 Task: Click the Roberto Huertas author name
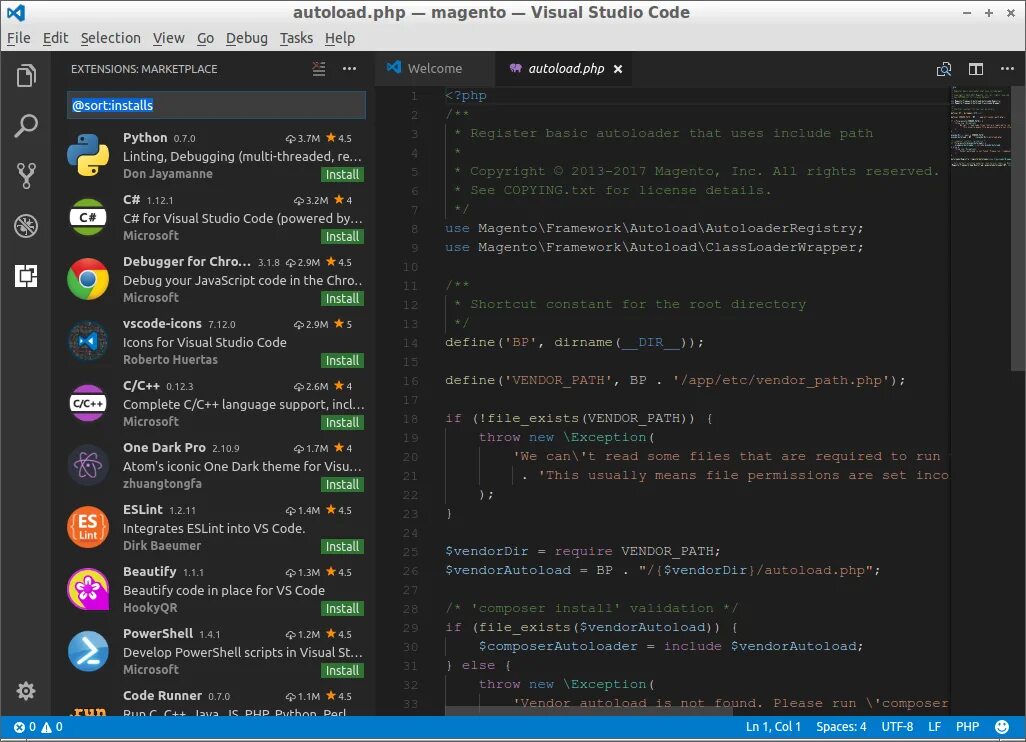pyautogui.click(x=170, y=360)
